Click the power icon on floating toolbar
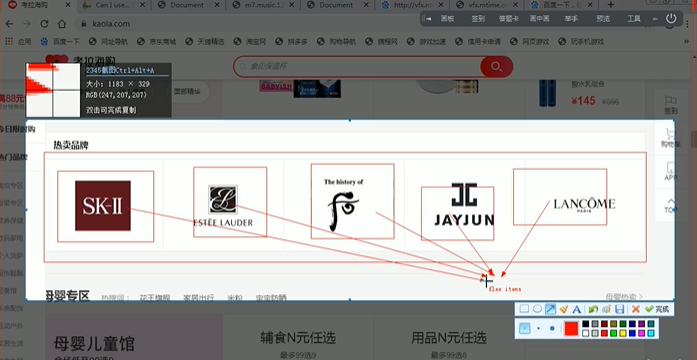This screenshot has width=697, height=360. click(x=671, y=18)
